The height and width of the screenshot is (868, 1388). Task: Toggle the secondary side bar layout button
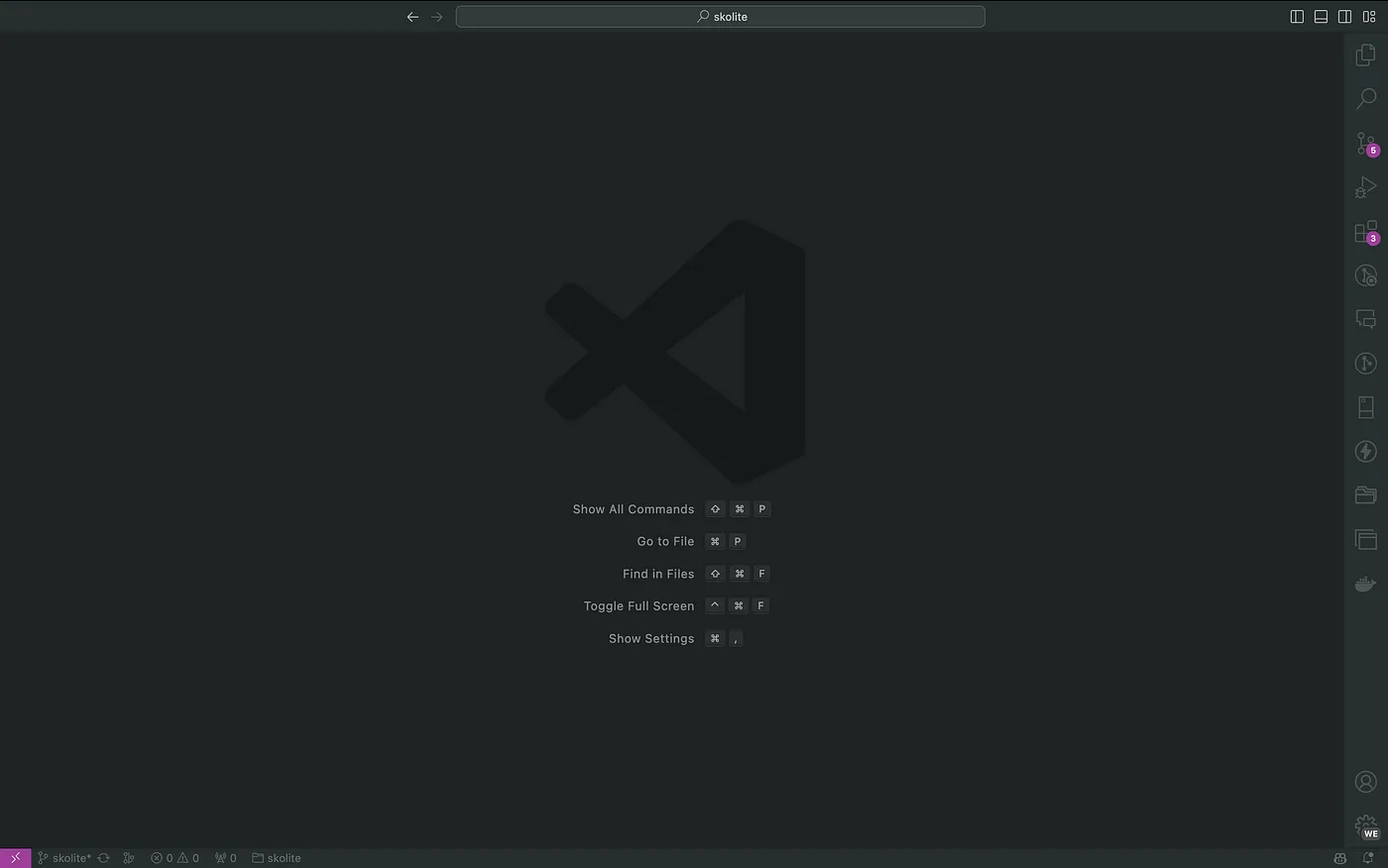tap(1344, 17)
